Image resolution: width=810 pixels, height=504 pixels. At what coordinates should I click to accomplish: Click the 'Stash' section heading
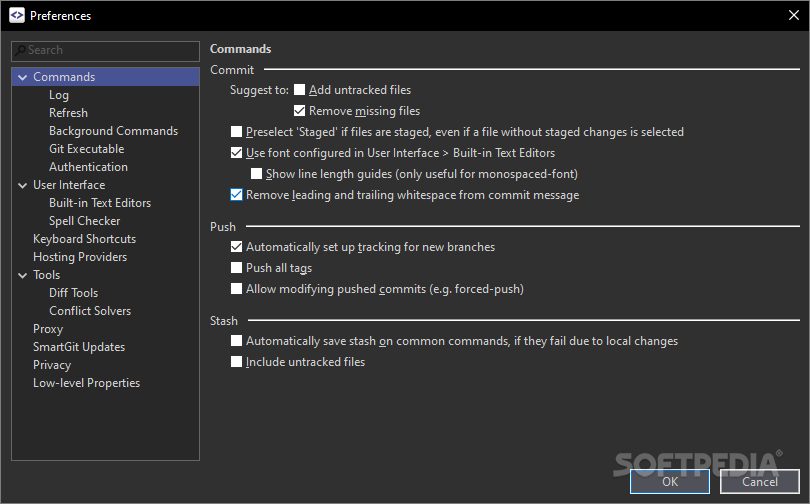[224, 321]
